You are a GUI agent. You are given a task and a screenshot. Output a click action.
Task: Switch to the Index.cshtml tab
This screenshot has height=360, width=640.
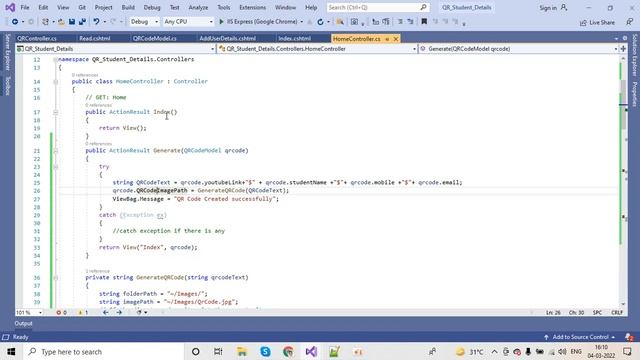(x=294, y=38)
